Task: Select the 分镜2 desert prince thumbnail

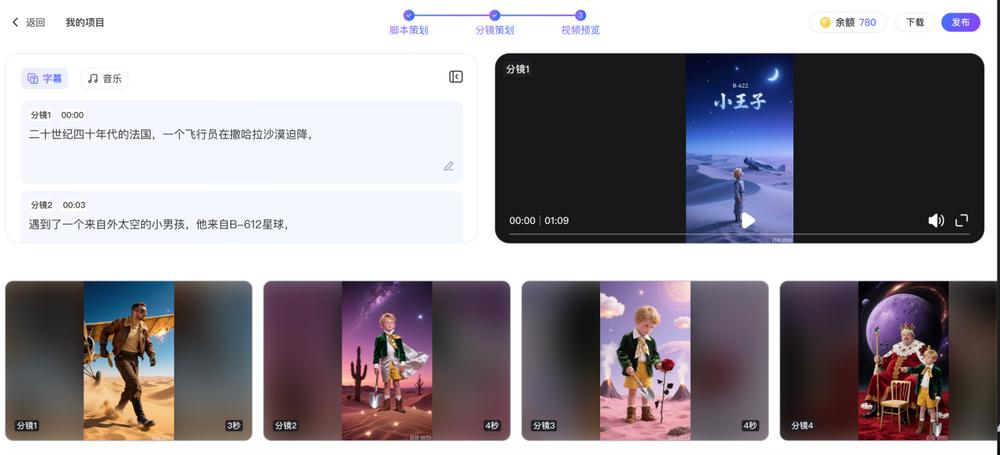Action: pos(386,361)
